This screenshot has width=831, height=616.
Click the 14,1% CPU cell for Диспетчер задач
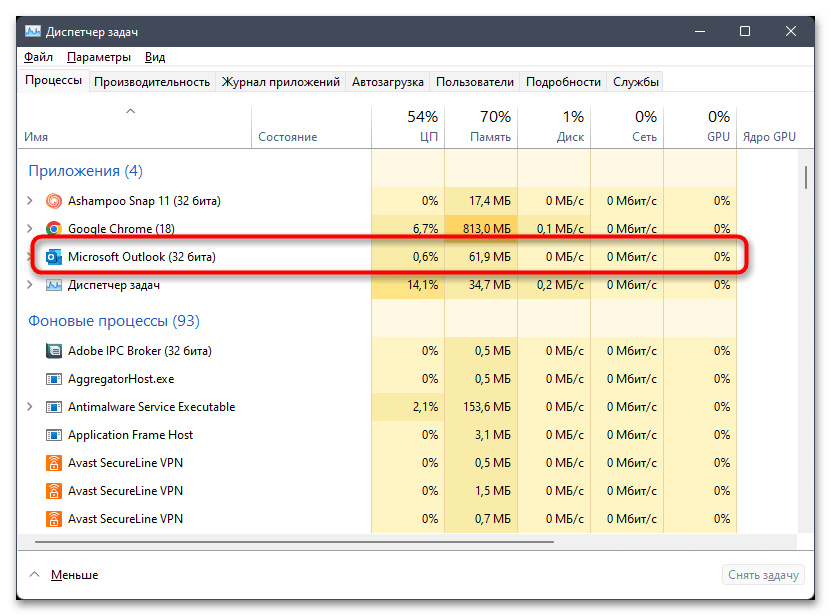point(408,285)
